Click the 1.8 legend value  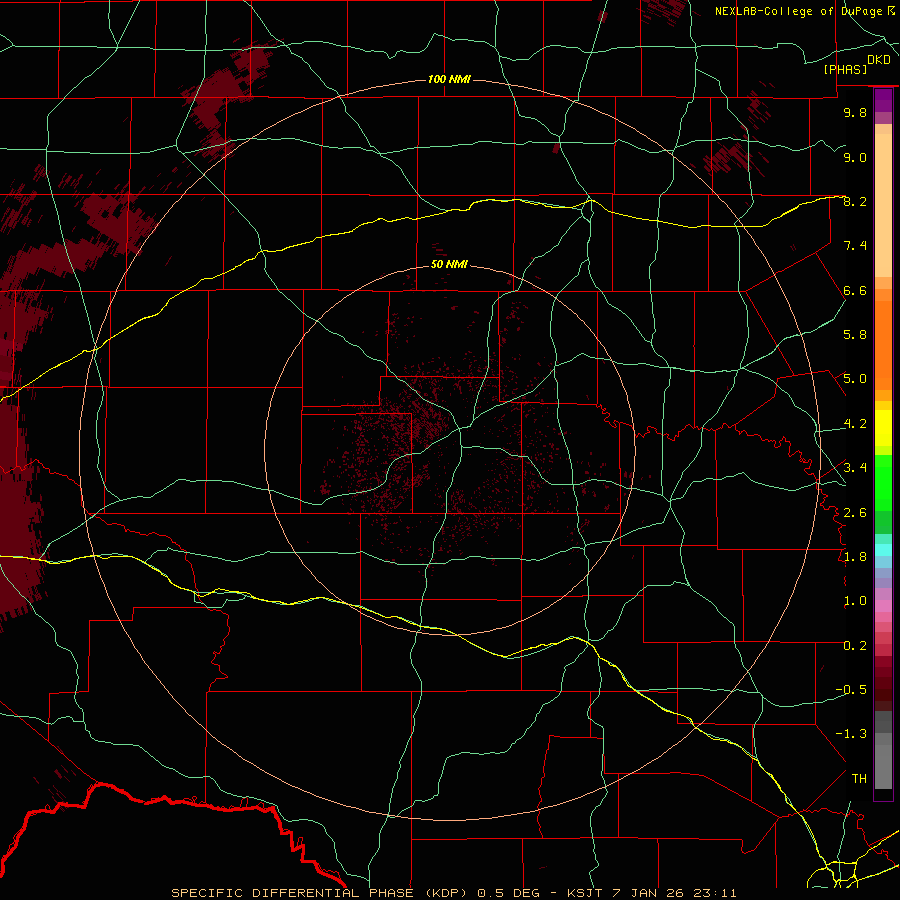(x=855, y=557)
